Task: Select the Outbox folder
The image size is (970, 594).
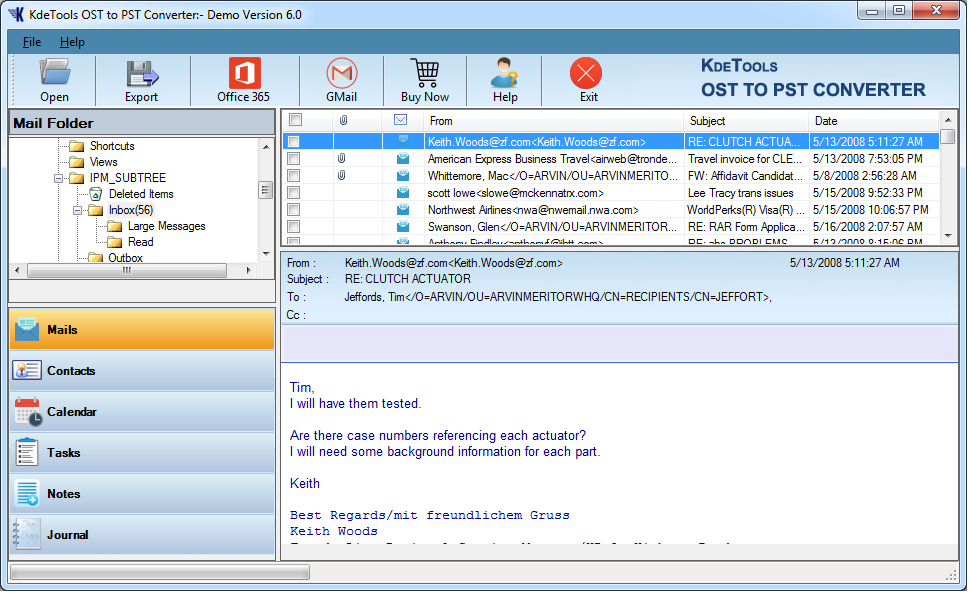Action: [126, 258]
